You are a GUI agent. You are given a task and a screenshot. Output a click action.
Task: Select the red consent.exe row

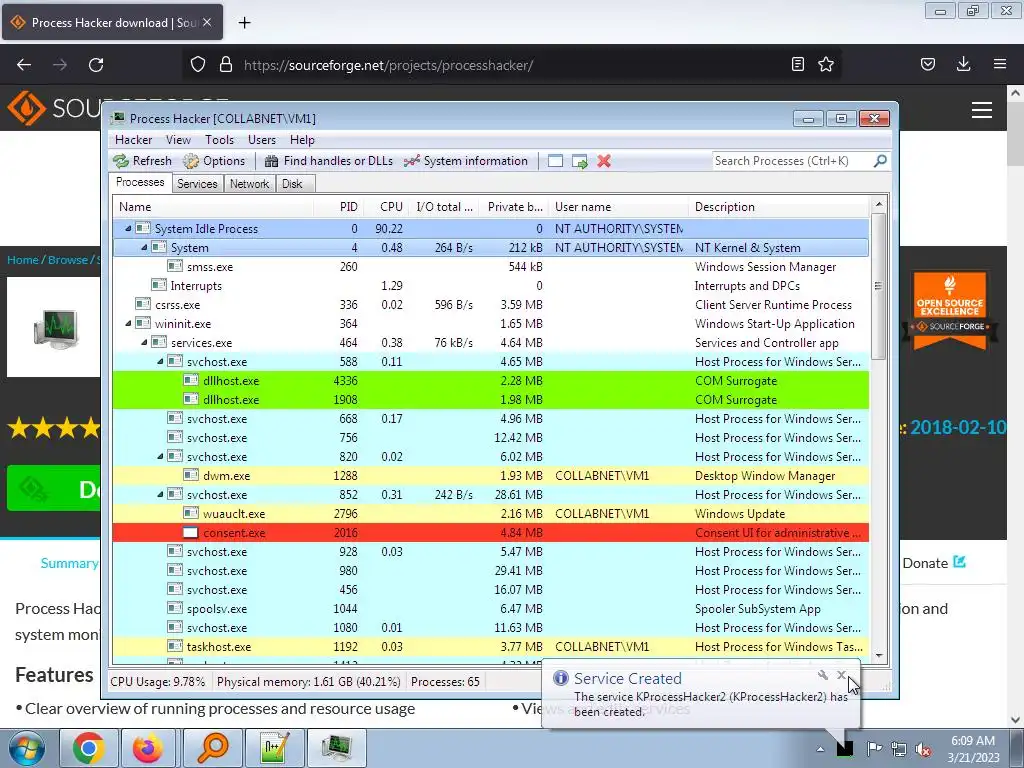(x=490, y=532)
